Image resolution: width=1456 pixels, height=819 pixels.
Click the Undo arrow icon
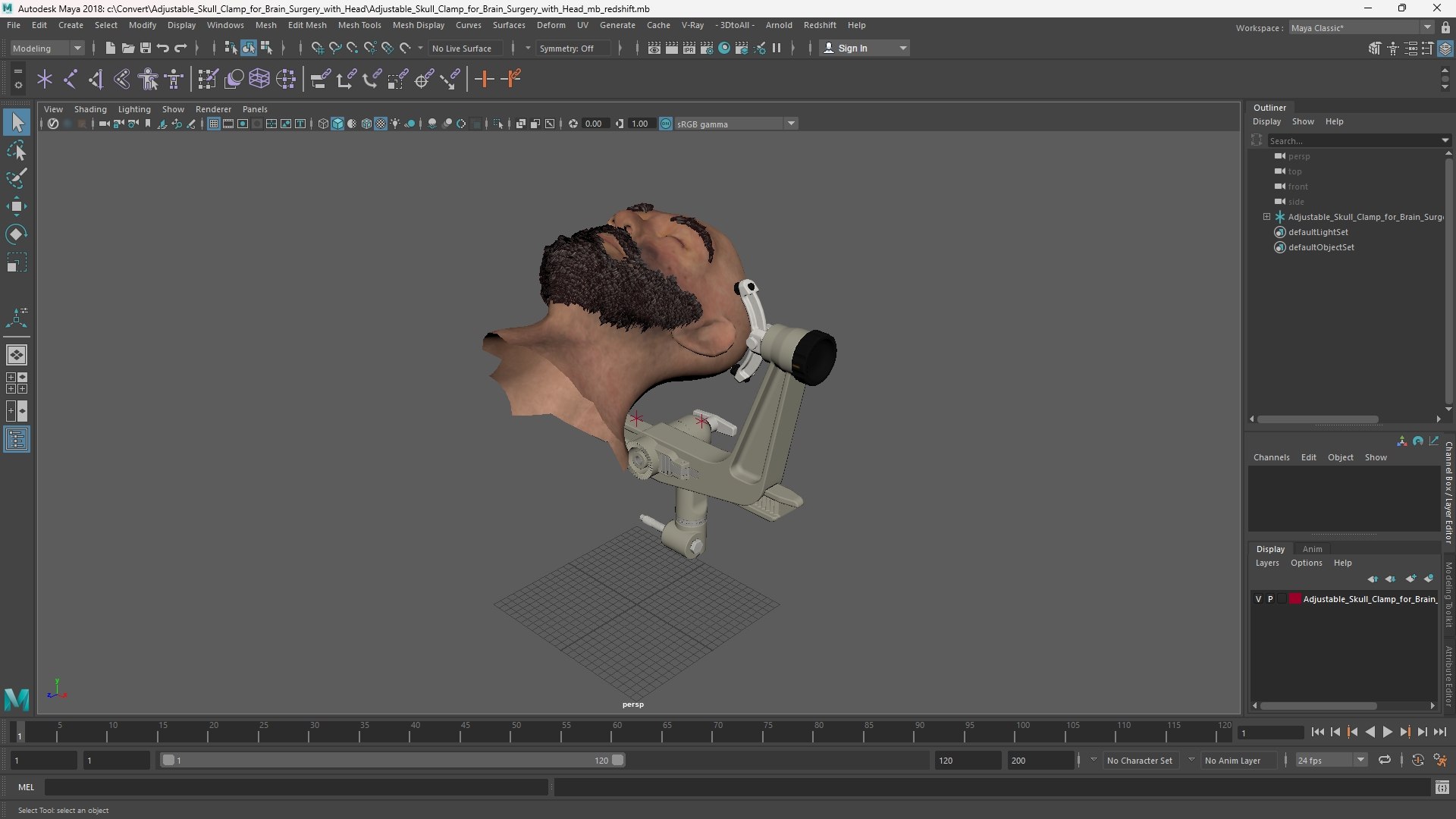click(x=162, y=48)
